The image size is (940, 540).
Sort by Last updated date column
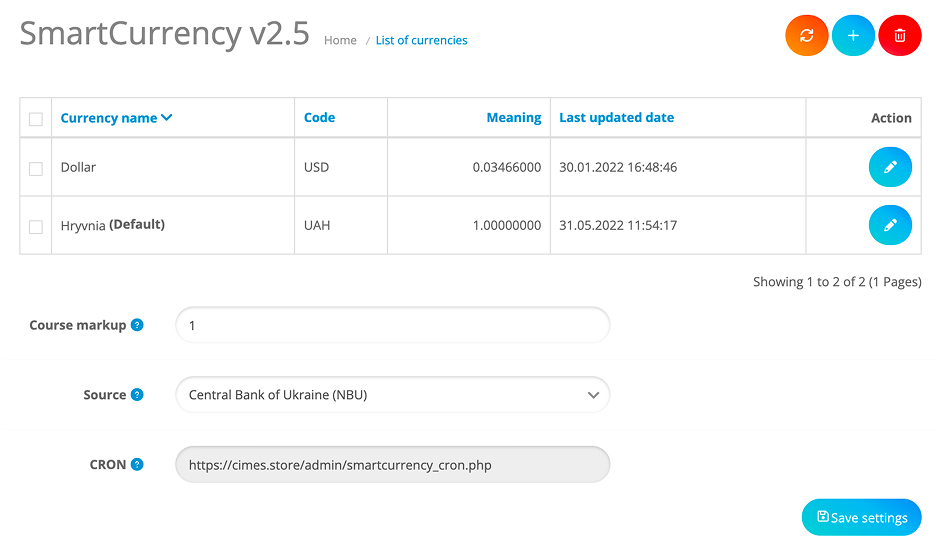pos(616,117)
